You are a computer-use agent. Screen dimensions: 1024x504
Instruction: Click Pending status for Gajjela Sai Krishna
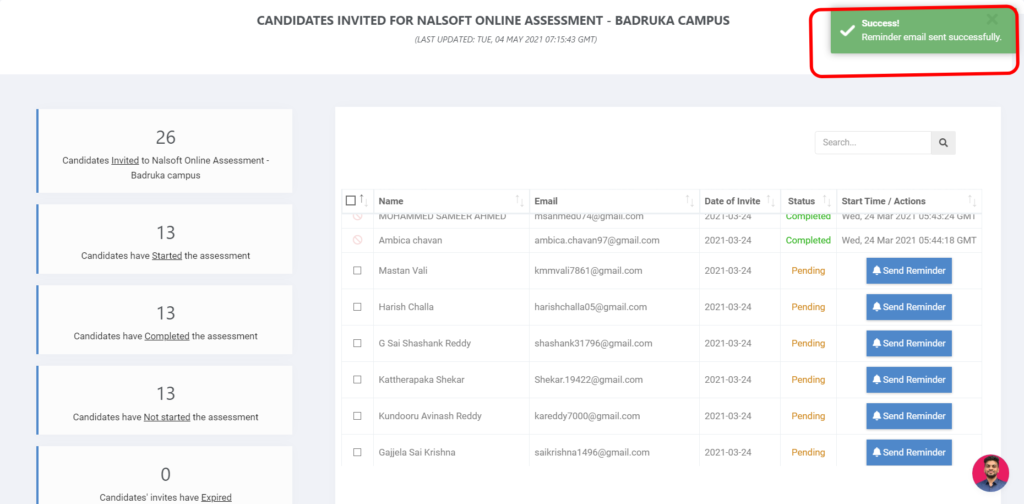click(808, 452)
